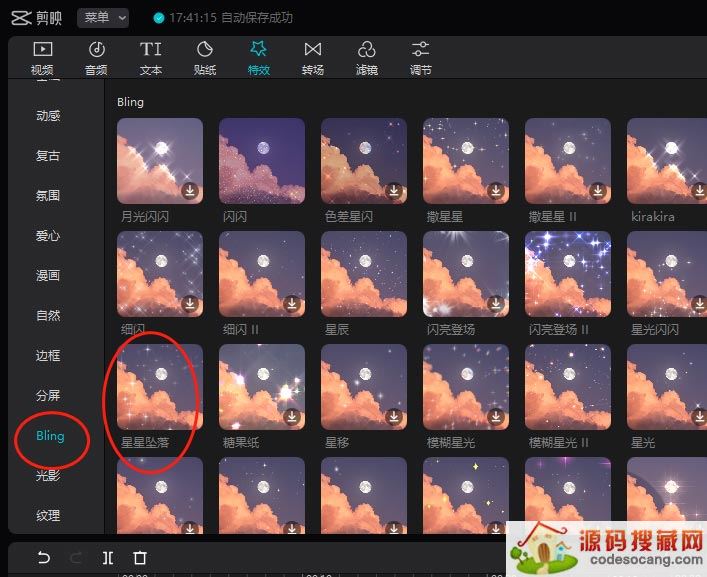Open the 转场 transitions tab
Screen dimensions: 707x577
(x=313, y=58)
